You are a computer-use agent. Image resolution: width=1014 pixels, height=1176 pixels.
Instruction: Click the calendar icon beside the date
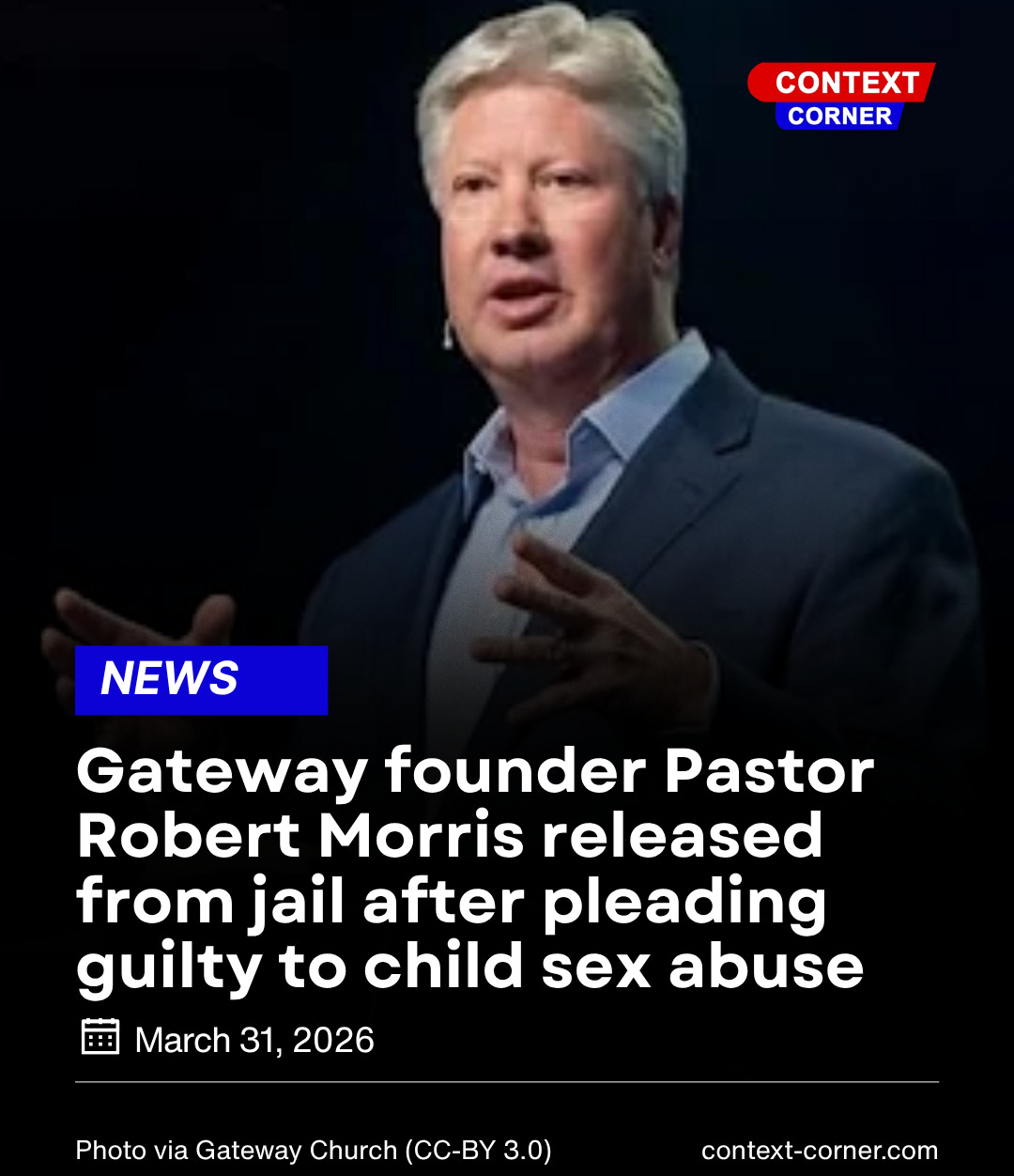100,1037
